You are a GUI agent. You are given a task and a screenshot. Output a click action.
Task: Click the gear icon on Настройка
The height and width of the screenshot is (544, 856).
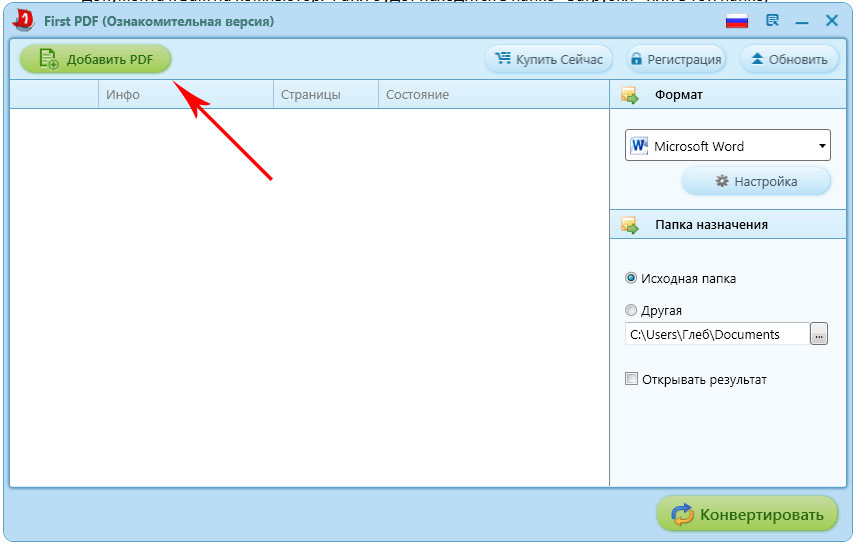click(x=722, y=181)
